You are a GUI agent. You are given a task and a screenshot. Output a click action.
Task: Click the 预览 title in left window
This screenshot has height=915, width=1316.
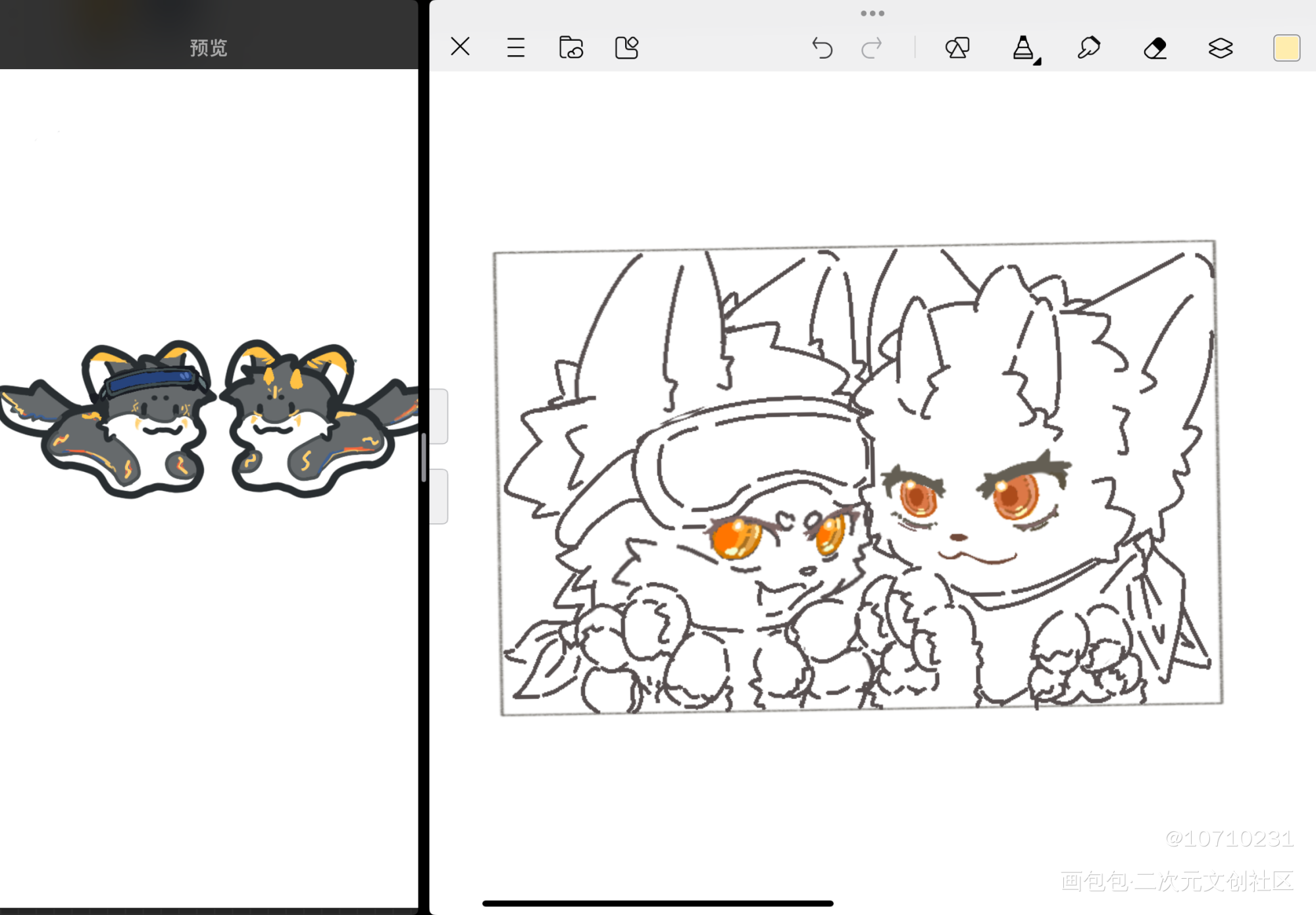(x=209, y=47)
